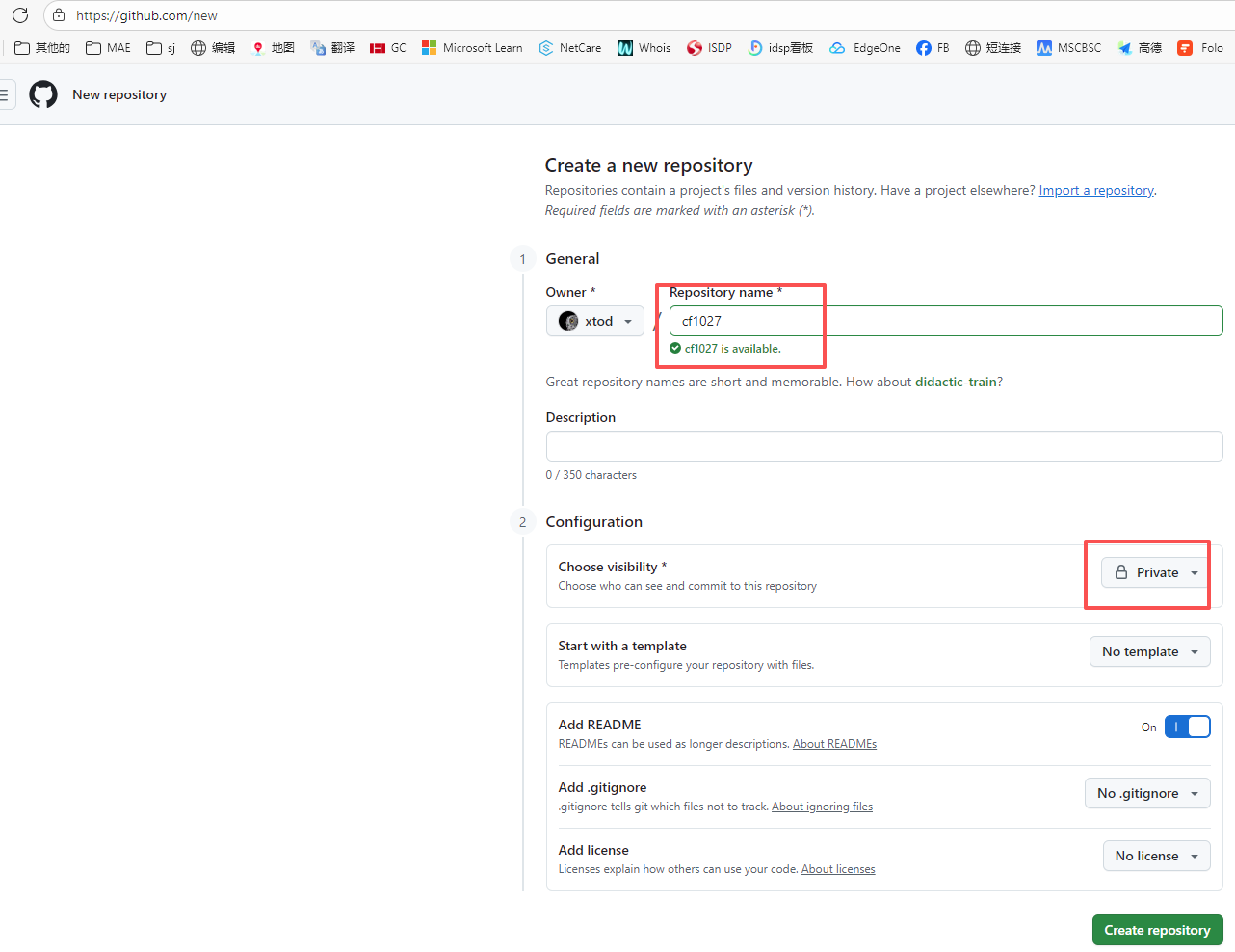
Task: Open the Whois bookmark
Action: [x=644, y=48]
